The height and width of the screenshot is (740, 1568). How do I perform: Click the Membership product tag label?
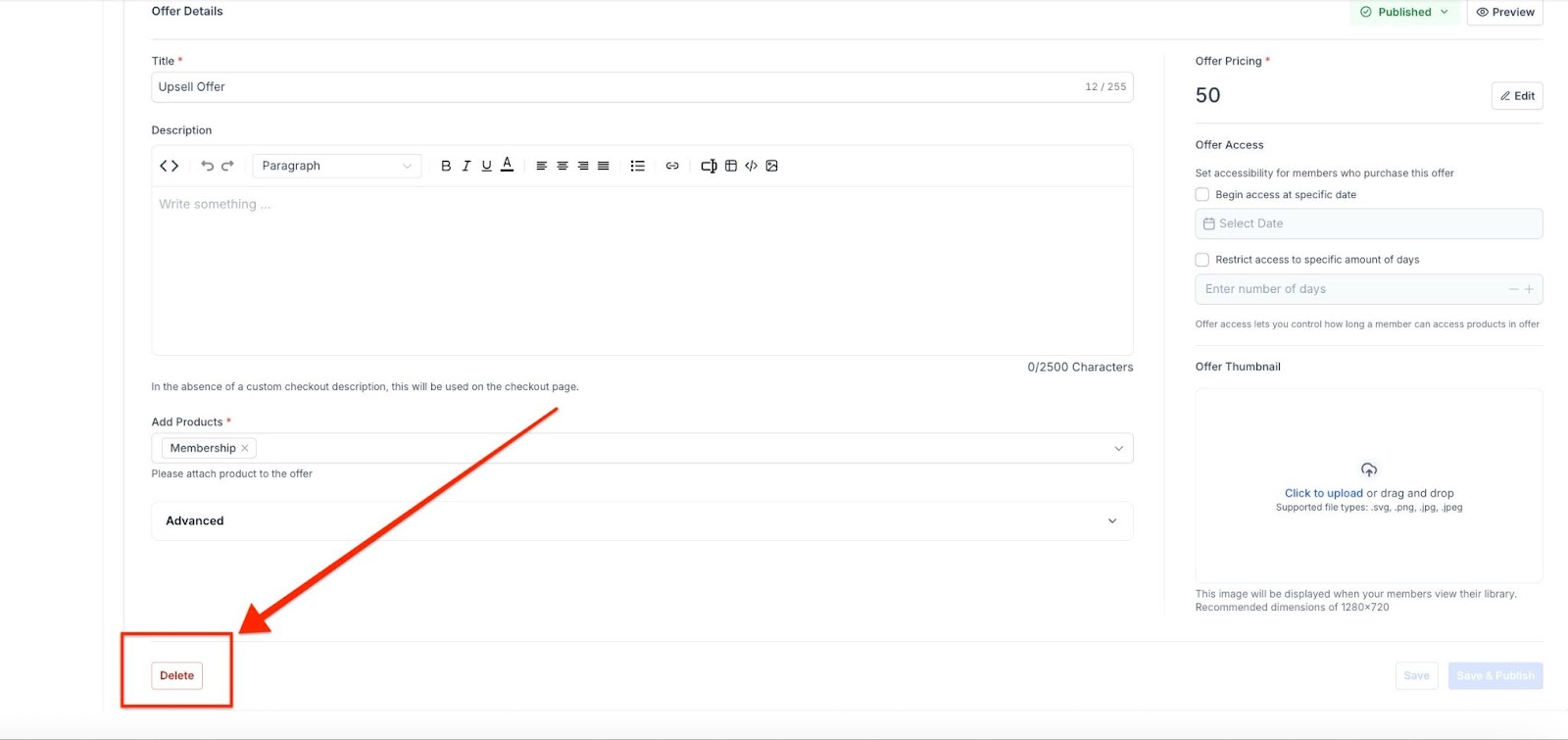(203, 448)
